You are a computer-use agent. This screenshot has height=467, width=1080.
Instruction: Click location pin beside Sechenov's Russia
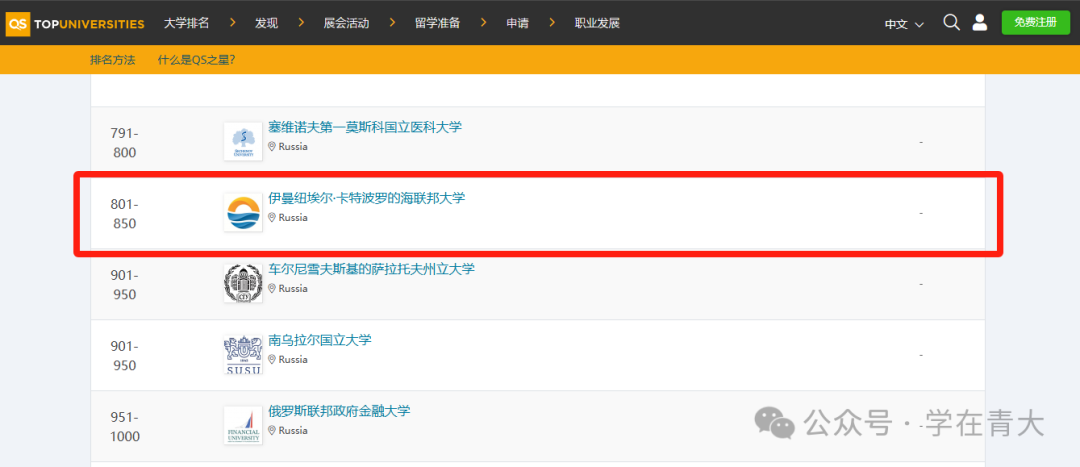pos(272,146)
